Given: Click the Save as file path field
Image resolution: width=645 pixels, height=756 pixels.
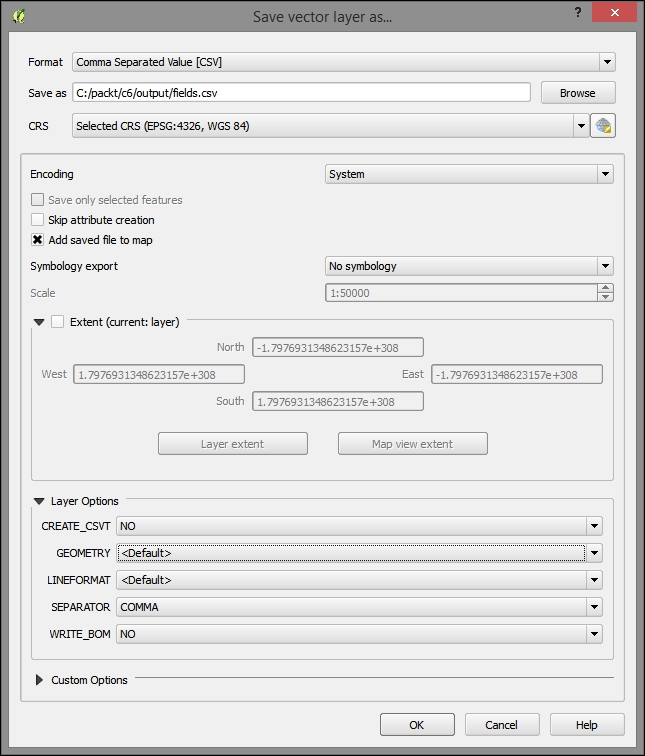Looking at the screenshot, I should [301, 93].
